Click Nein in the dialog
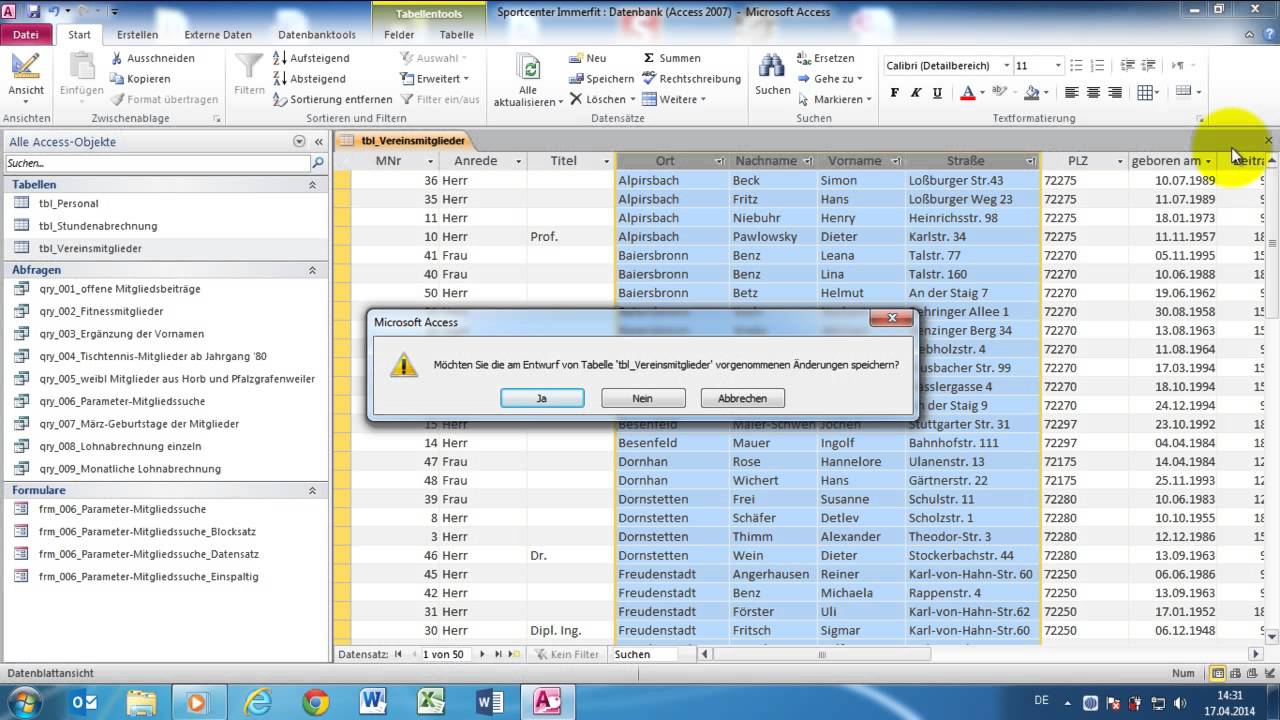The image size is (1280, 720). (x=643, y=398)
